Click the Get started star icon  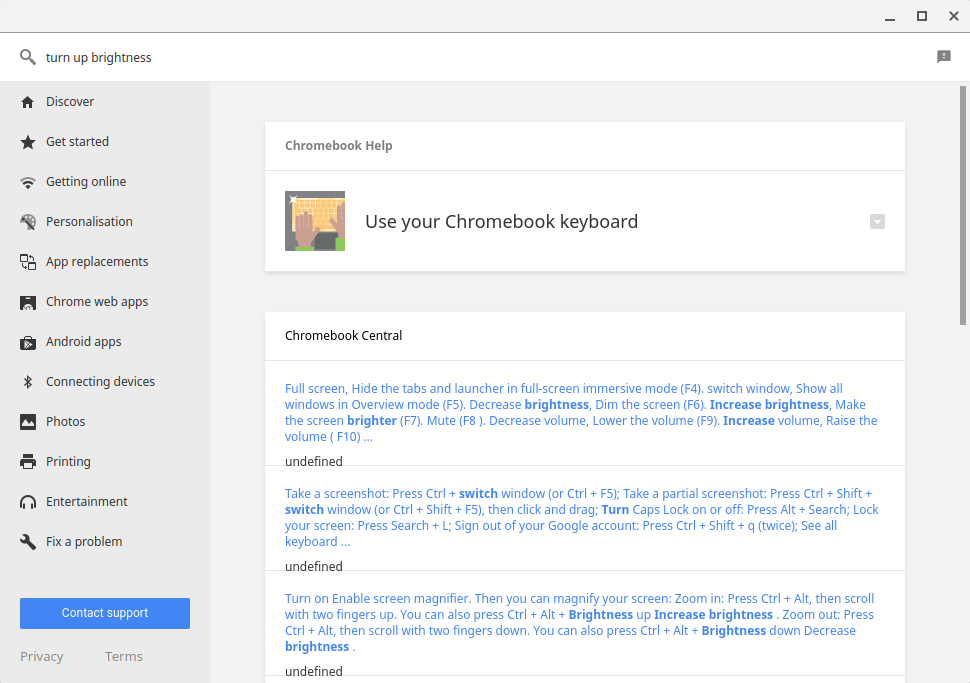coord(27,142)
